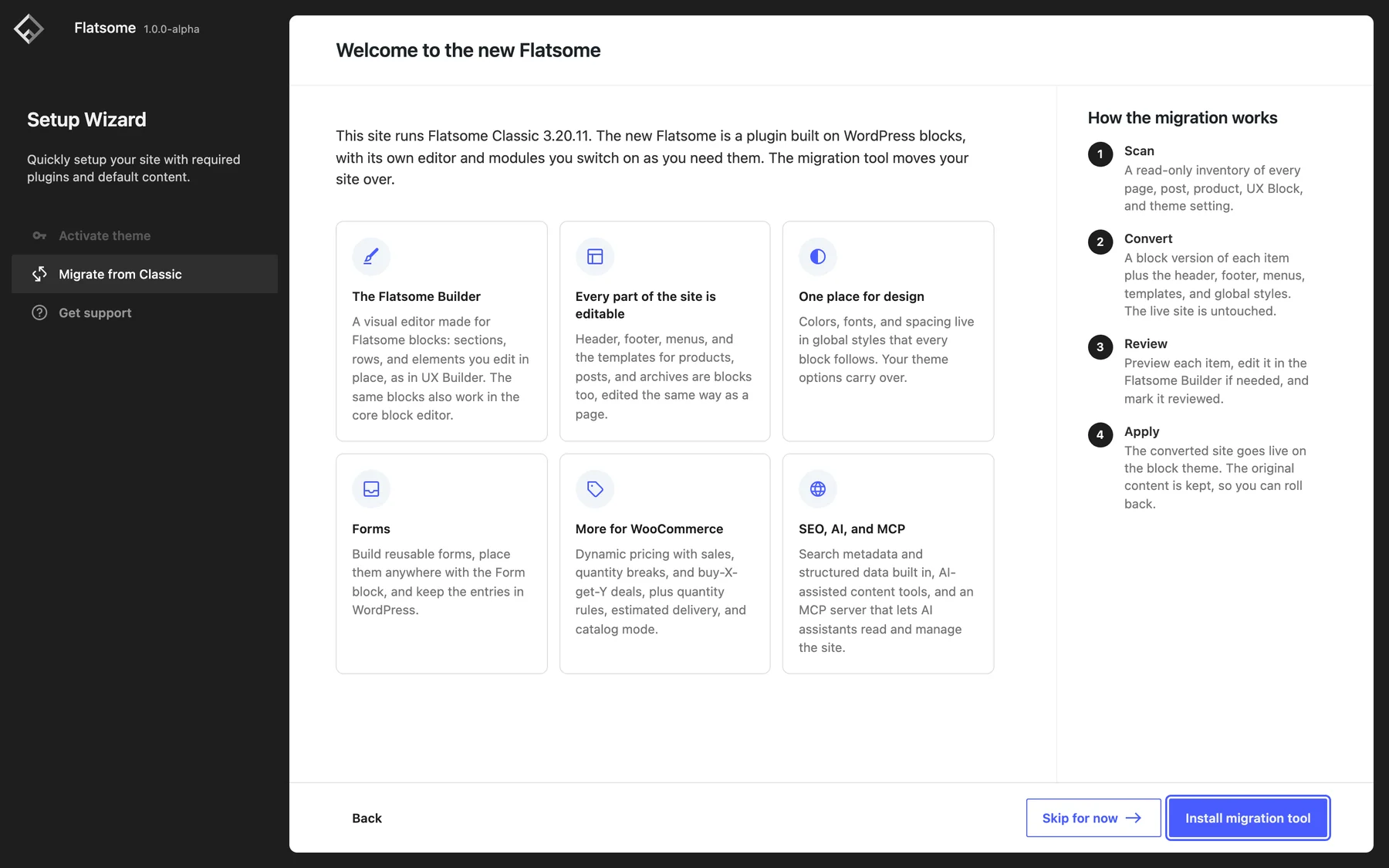Click the Forms card title
Viewport: 1389px width, 868px height.
tap(371, 529)
